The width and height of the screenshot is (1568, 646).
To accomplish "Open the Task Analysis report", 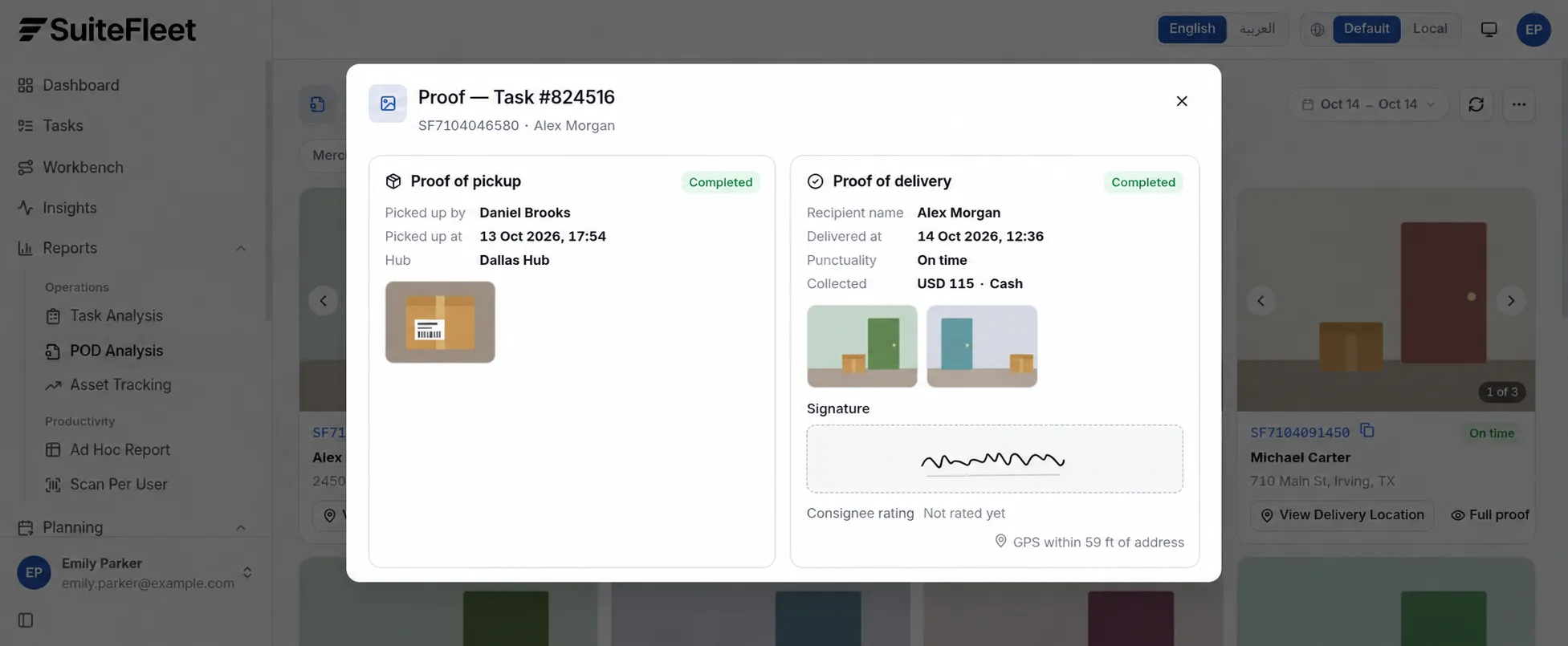I will pyautogui.click(x=116, y=316).
